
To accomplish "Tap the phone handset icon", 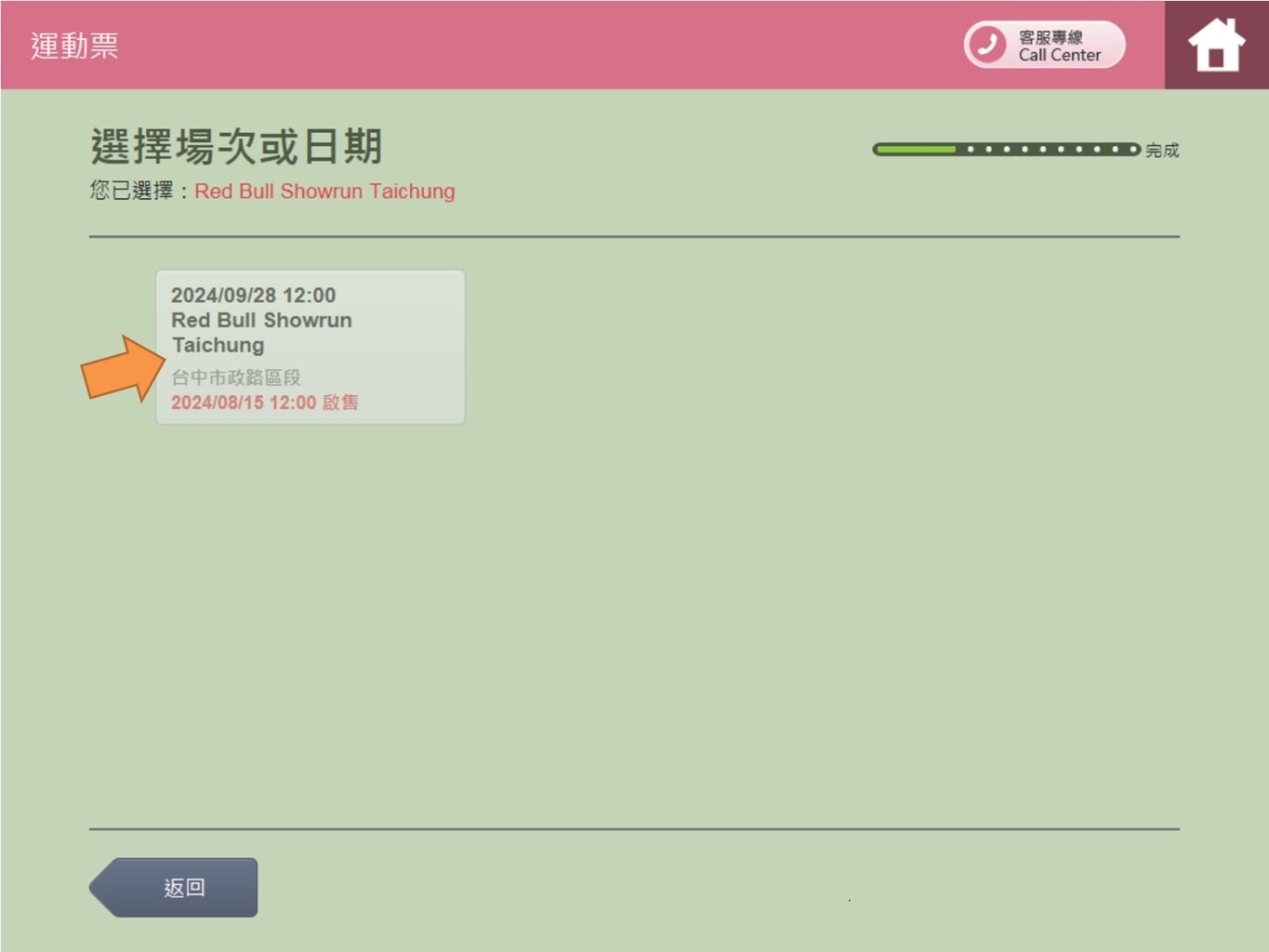I will [987, 45].
